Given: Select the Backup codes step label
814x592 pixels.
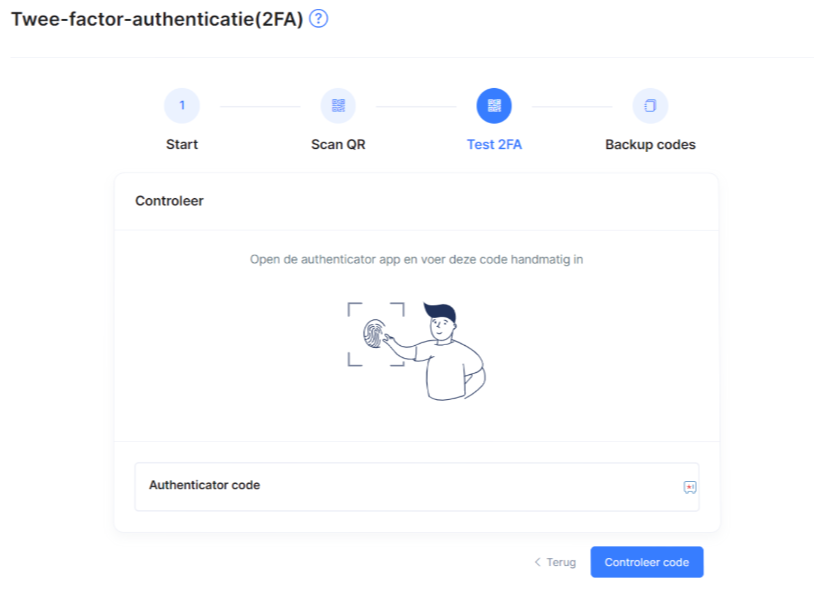Looking at the screenshot, I should (650, 144).
